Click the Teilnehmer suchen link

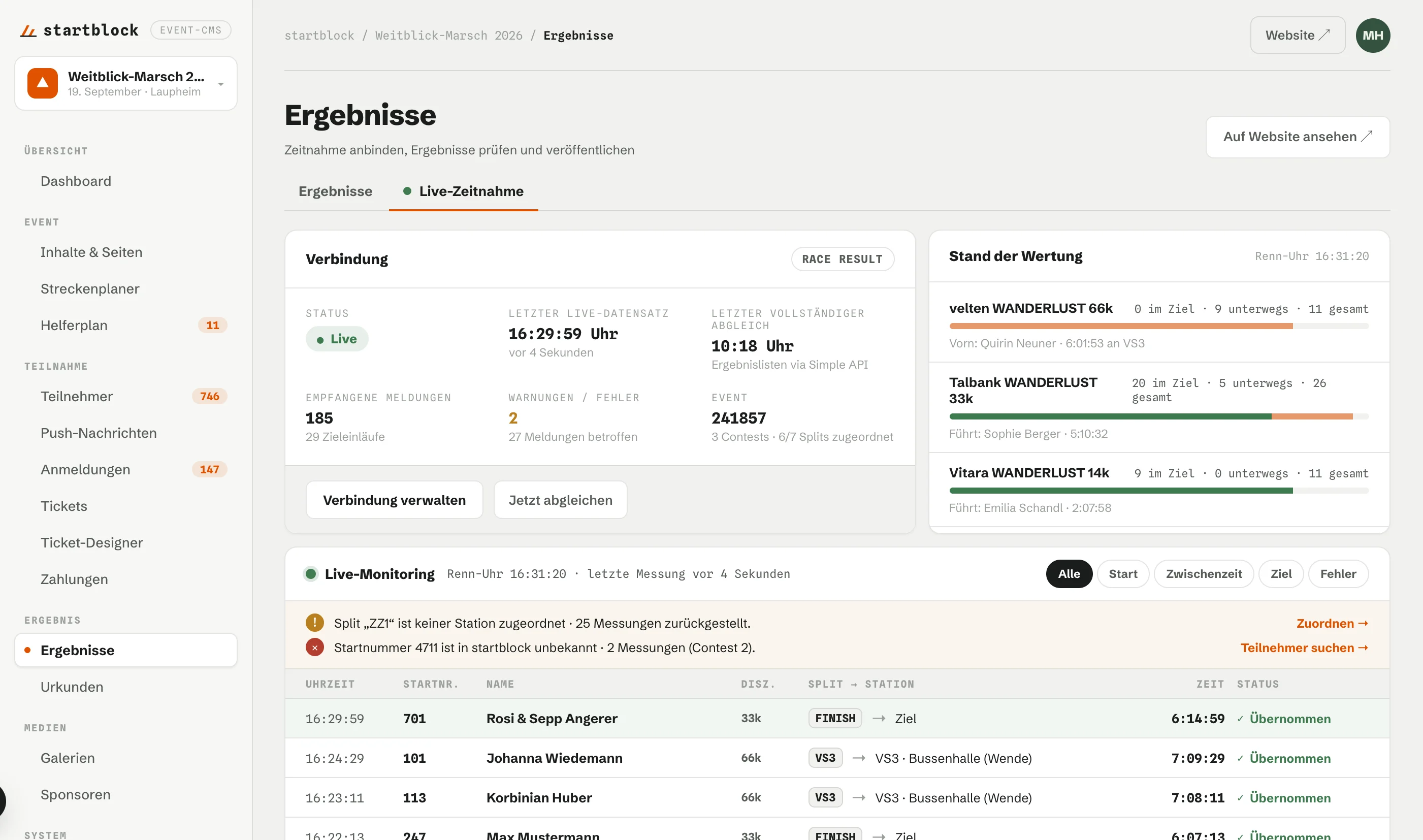pos(1304,647)
